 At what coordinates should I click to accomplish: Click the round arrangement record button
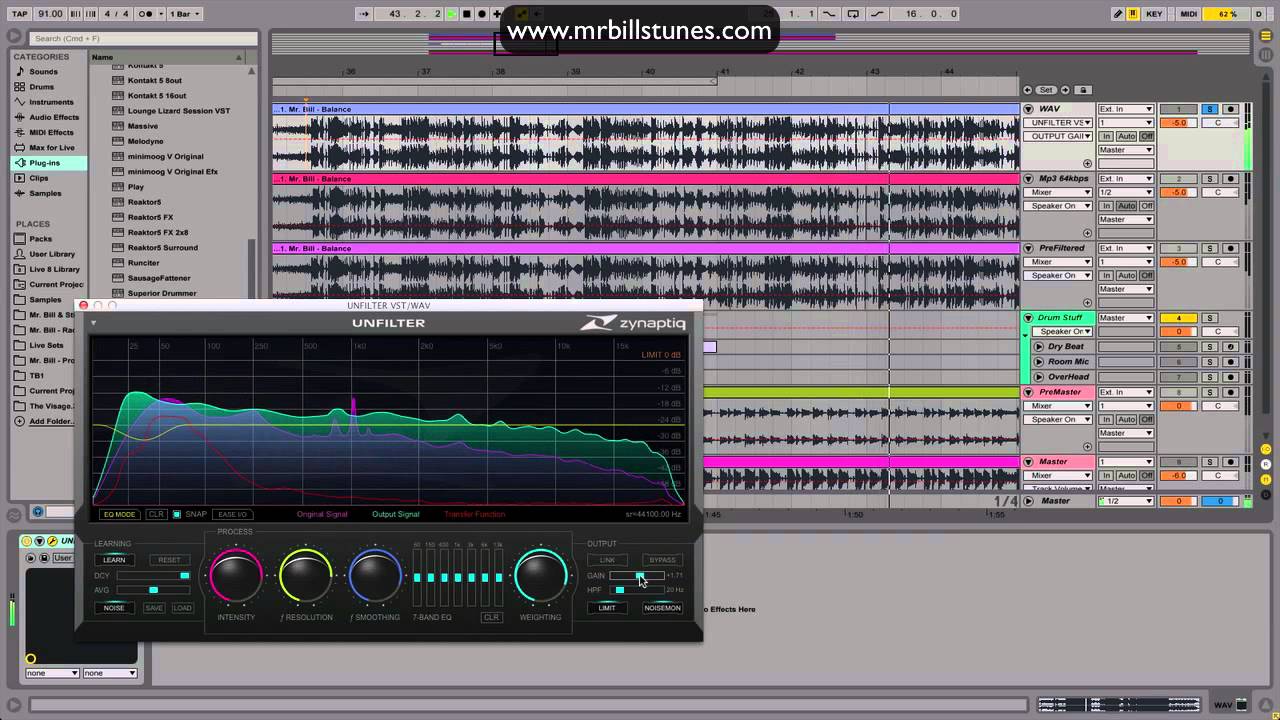pyautogui.click(x=482, y=14)
